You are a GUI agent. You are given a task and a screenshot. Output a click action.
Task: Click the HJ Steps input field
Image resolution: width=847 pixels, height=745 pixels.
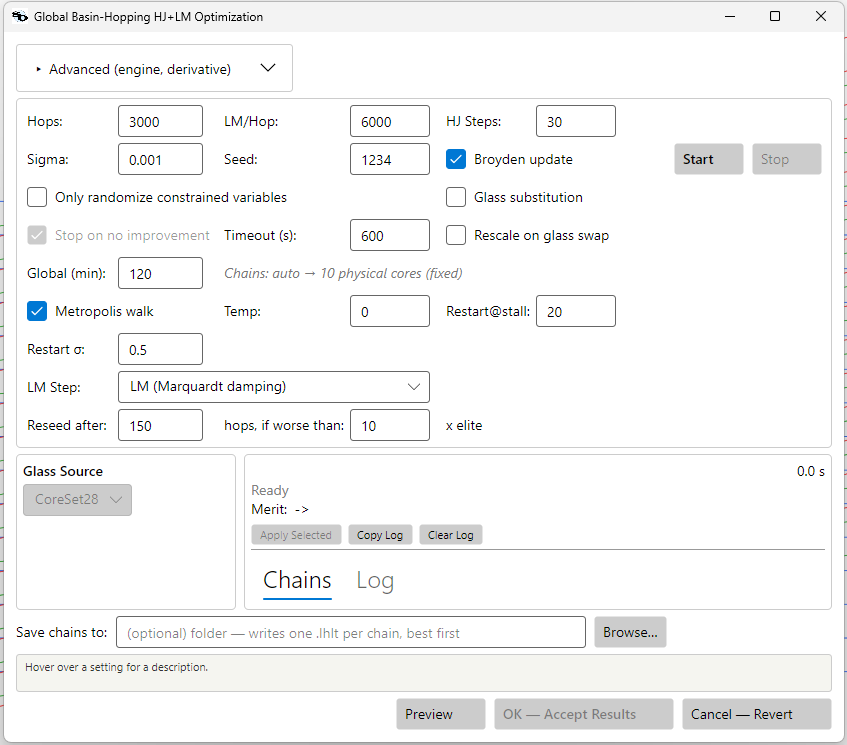pyautogui.click(x=575, y=121)
